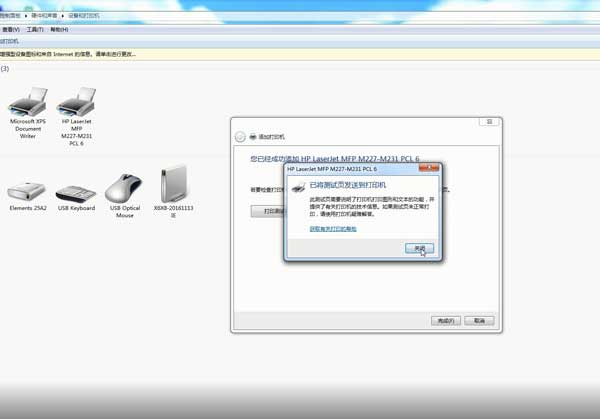Click the 'USB Keyboard' label text
Image resolution: width=600 pixels, height=419 pixels.
click(77, 208)
